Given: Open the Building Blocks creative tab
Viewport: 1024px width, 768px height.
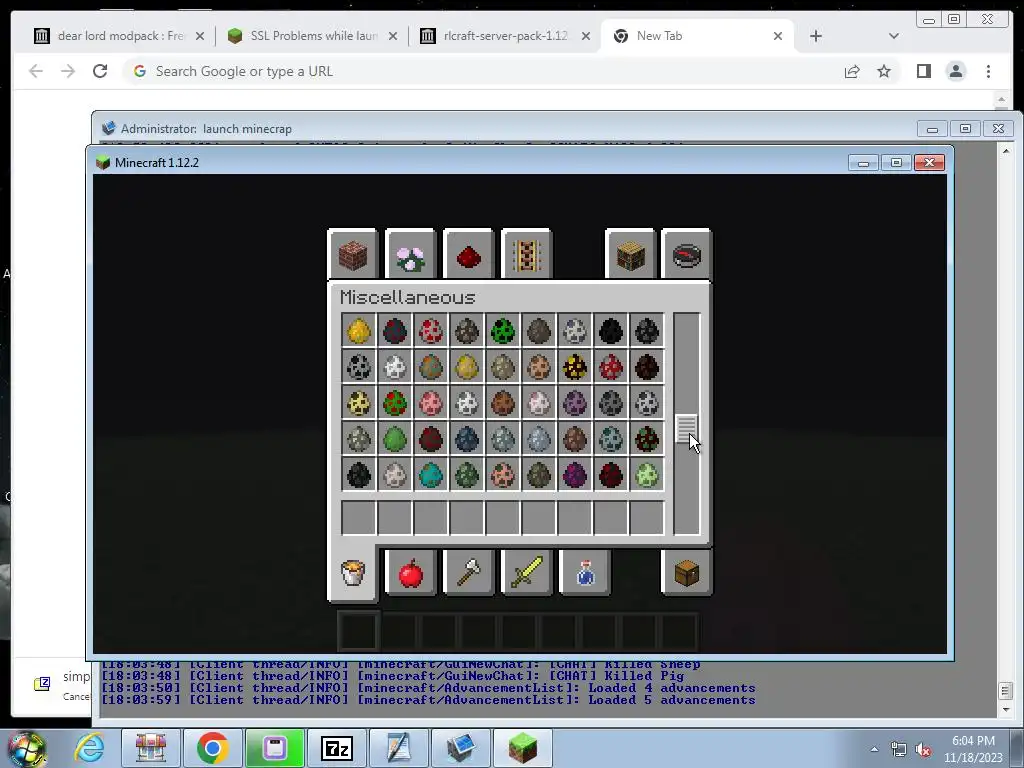Looking at the screenshot, I should point(353,254).
